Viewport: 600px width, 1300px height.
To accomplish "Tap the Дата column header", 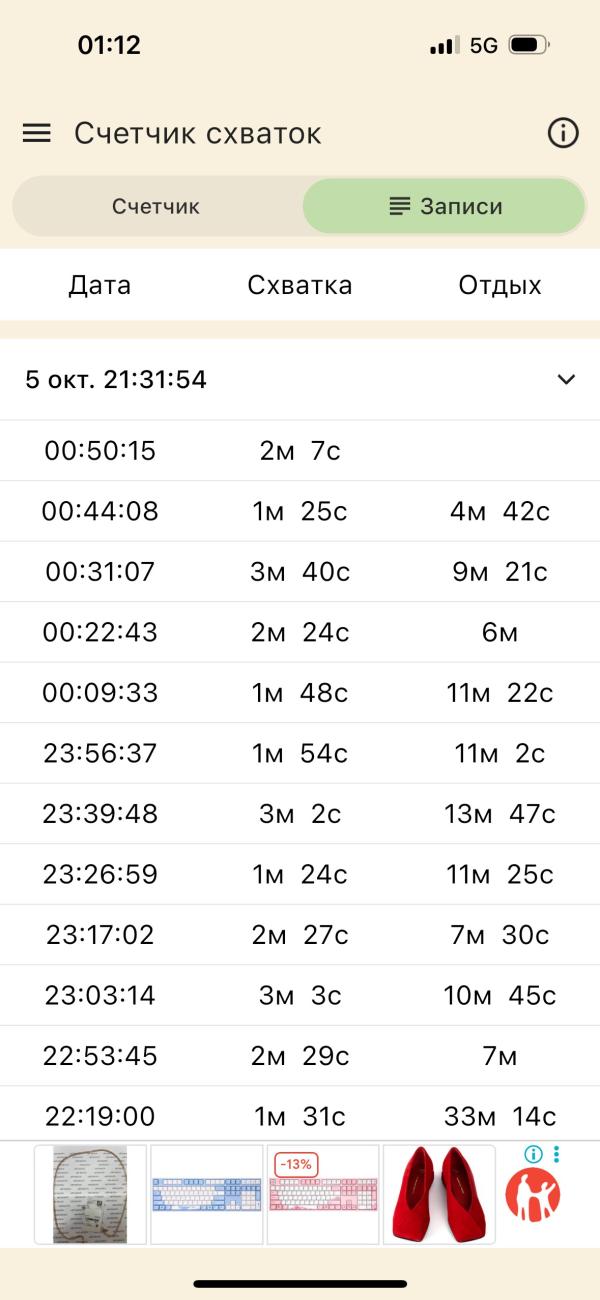I will [100, 285].
